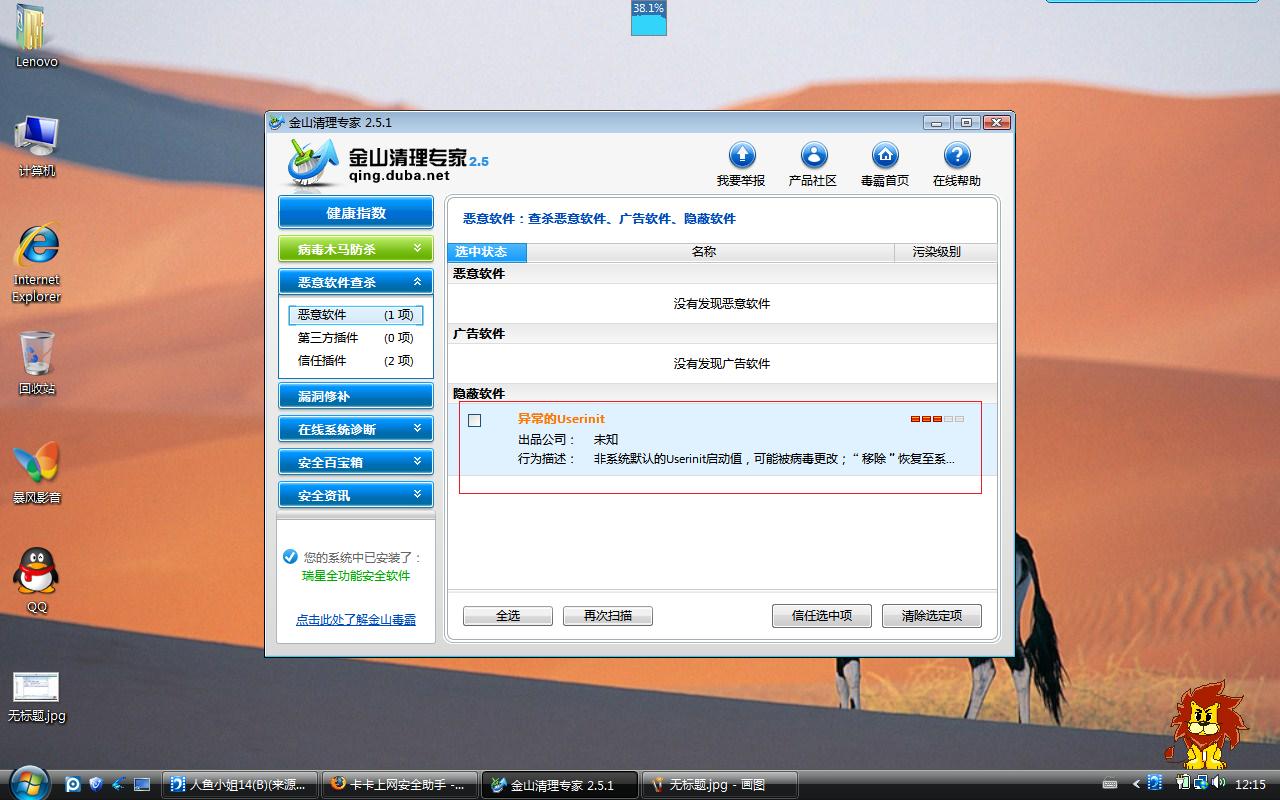Open the 漏洞修补 panel
1280x800 pixels.
point(356,396)
